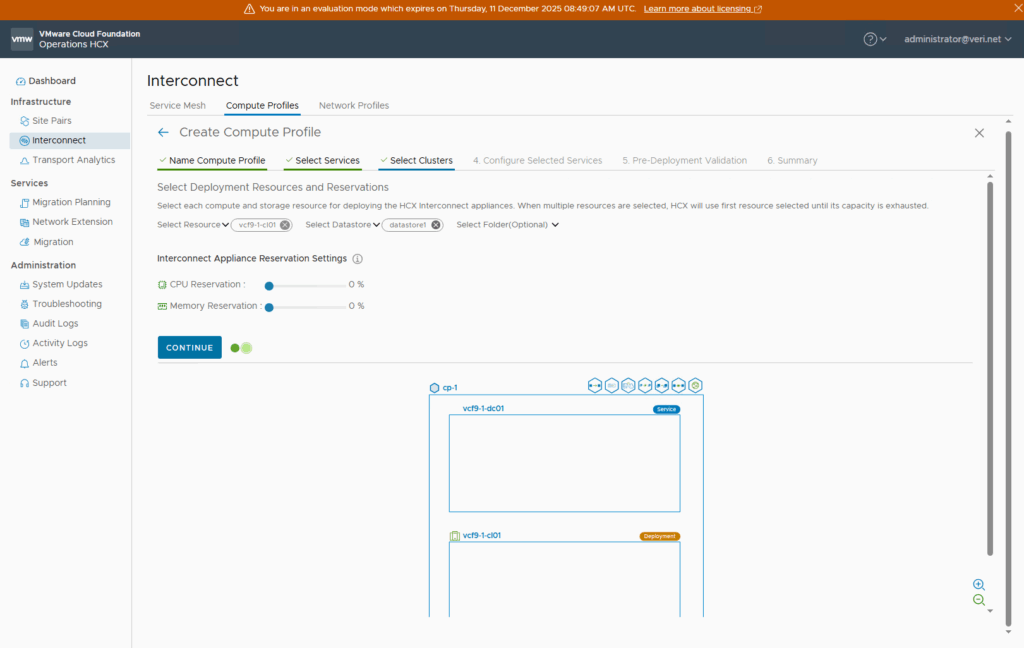The height and width of the screenshot is (648, 1024).
Task: Remove the vcf9-1-cl01 resource chip
Action: (285, 225)
